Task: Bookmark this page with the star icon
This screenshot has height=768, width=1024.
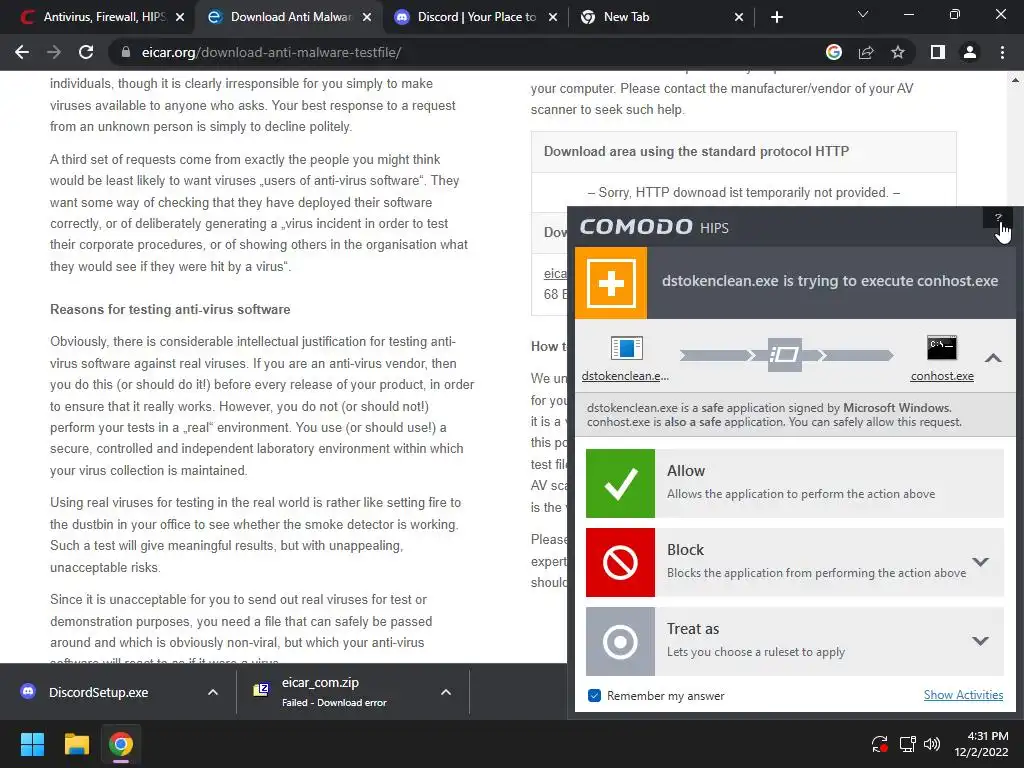Action: click(x=898, y=52)
